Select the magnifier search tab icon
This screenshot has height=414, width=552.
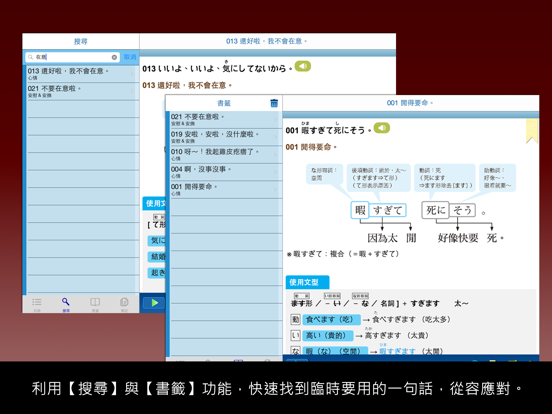(x=65, y=302)
